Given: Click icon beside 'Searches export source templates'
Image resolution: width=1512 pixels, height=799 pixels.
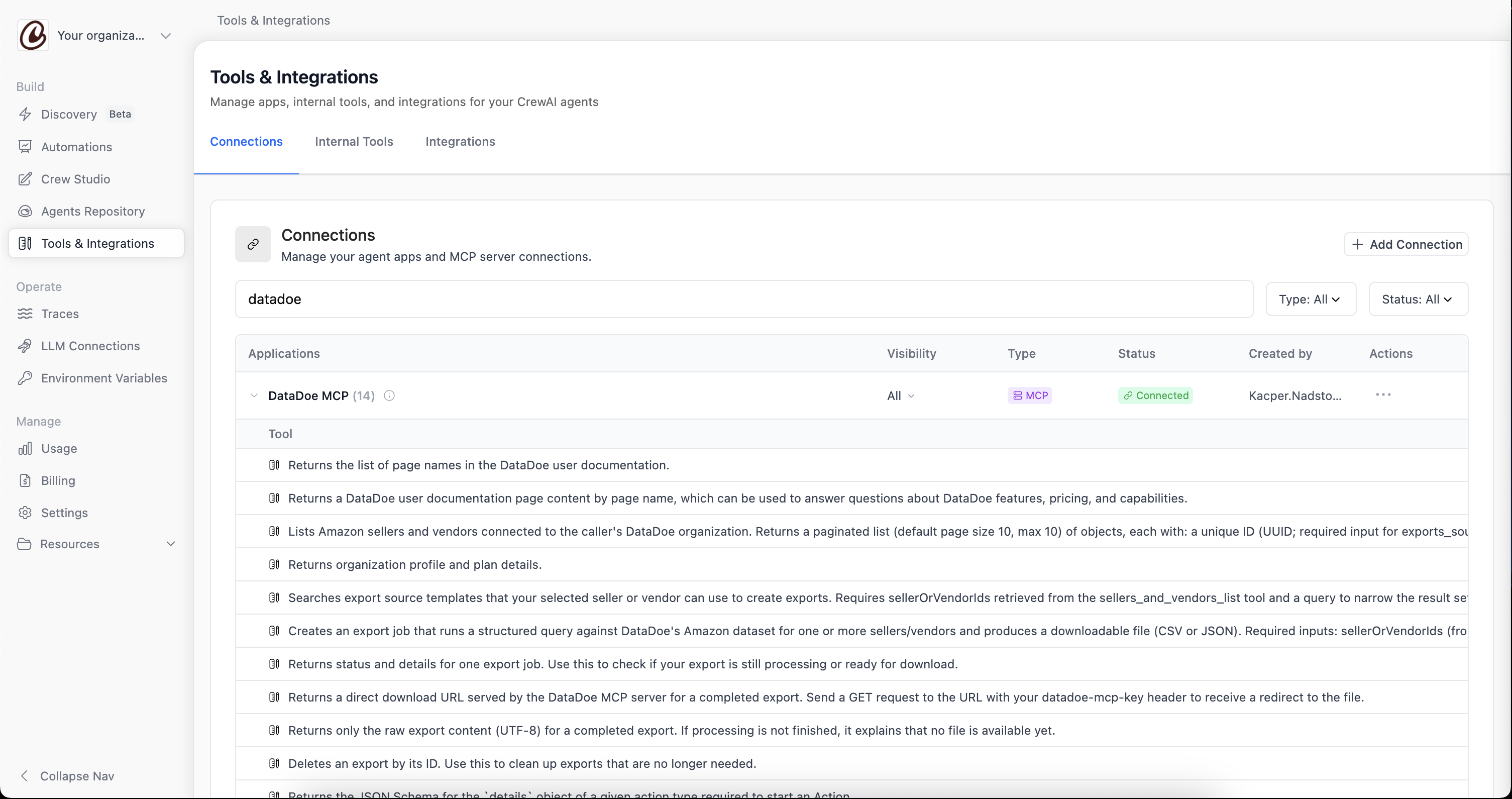Looking at the screenshot, I should pos(274,597).
